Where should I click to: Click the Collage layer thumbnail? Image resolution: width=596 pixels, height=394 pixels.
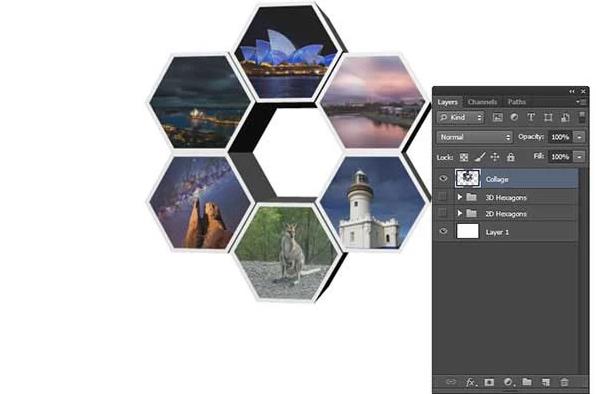468,178
